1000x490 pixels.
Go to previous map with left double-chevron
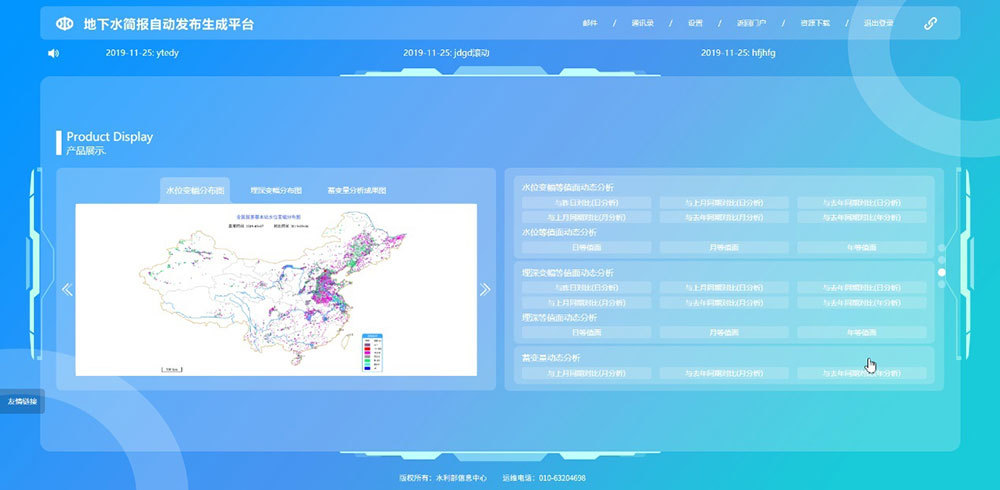click(67, 290)
